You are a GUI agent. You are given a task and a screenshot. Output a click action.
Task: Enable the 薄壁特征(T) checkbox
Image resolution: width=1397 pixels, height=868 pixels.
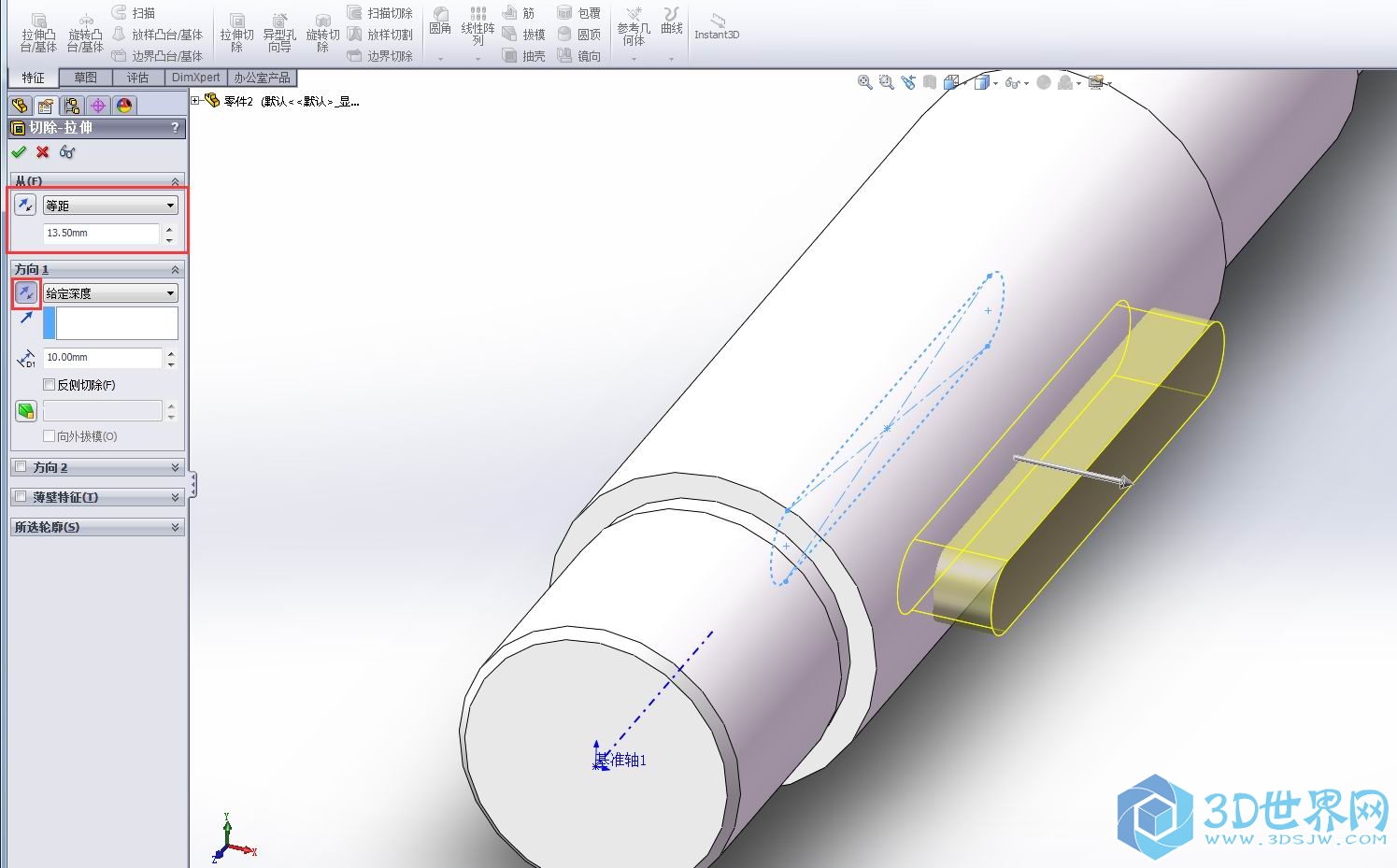pyautogui.click(x=21, y=497)
